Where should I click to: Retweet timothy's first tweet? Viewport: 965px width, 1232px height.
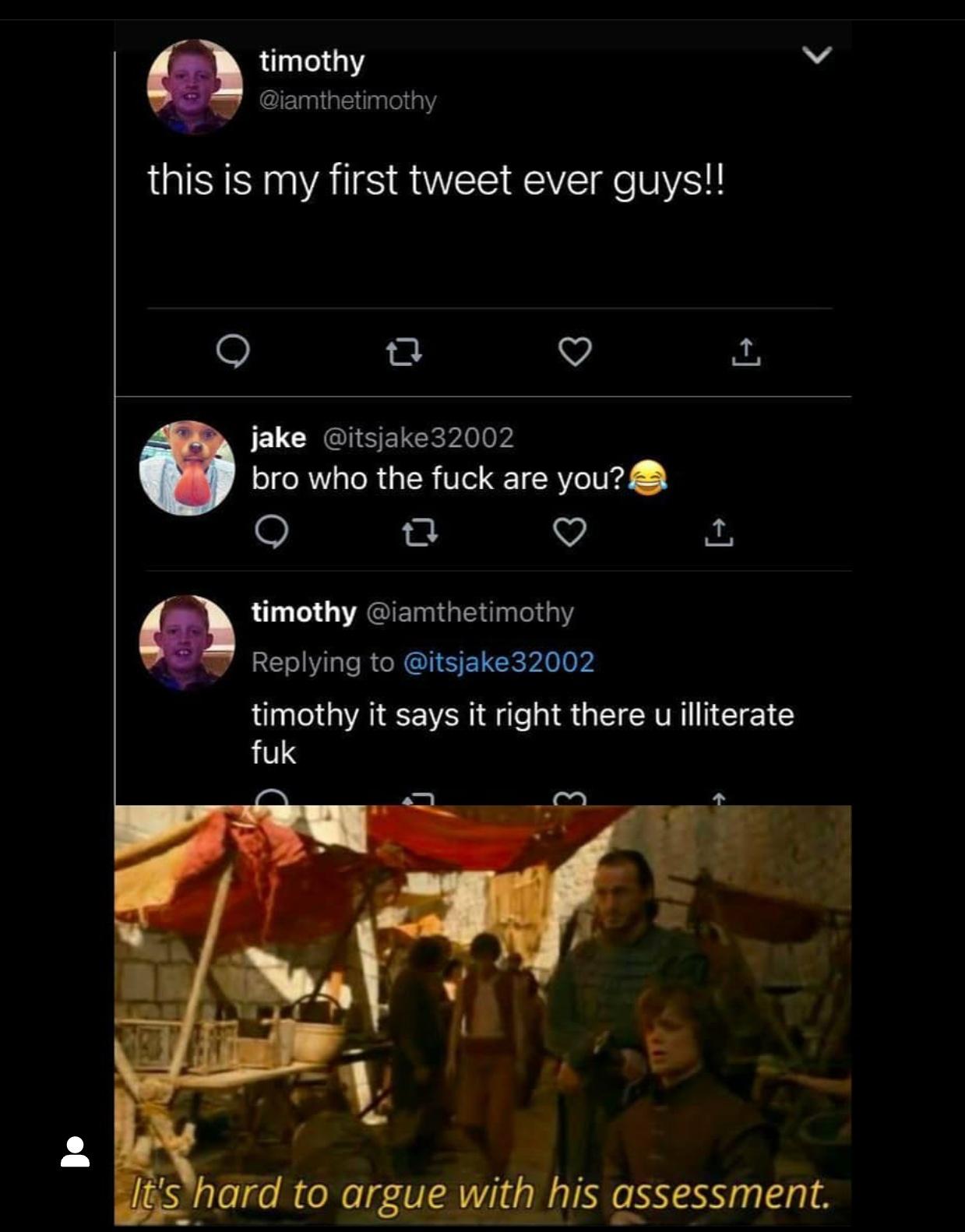tap(404, 353)
